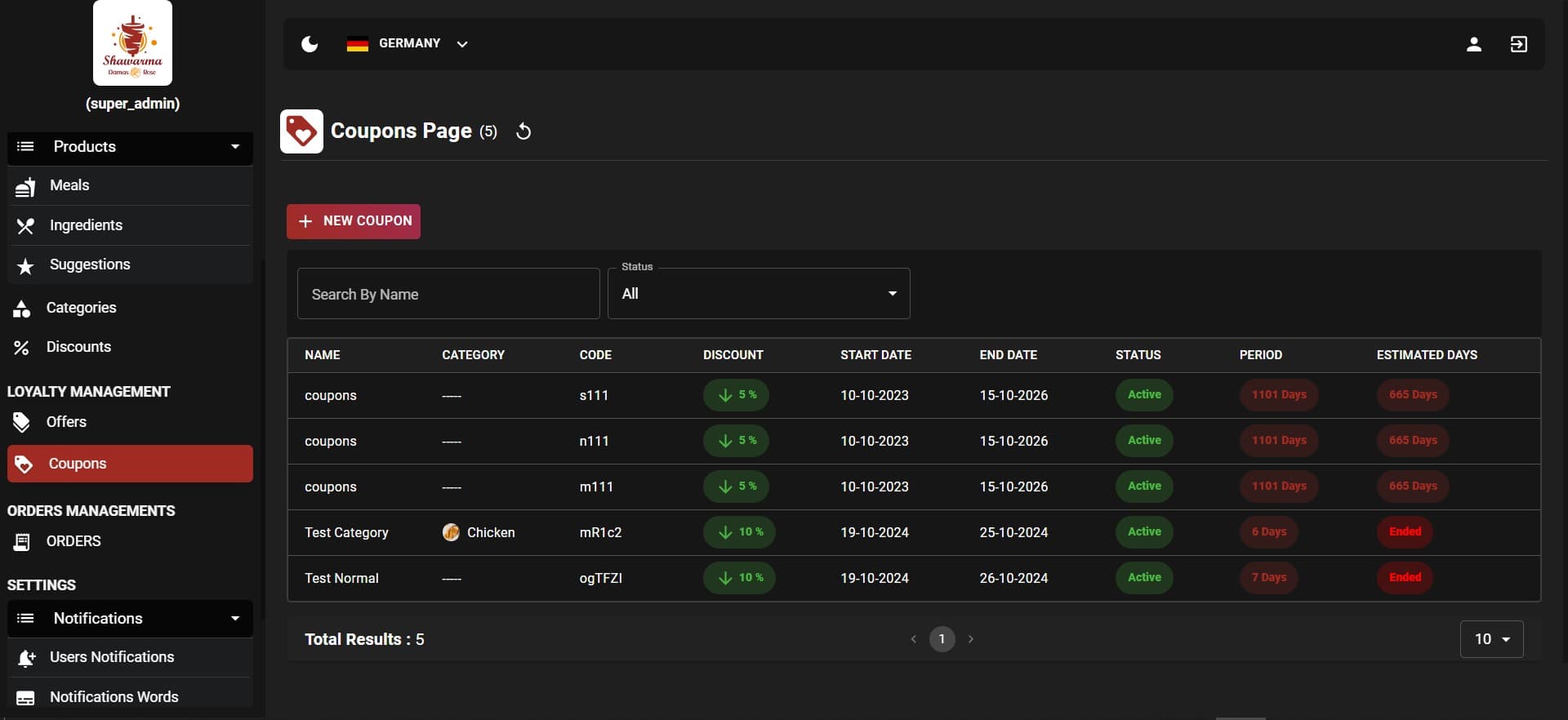Click the Shawarma logo image

[132, 43]
